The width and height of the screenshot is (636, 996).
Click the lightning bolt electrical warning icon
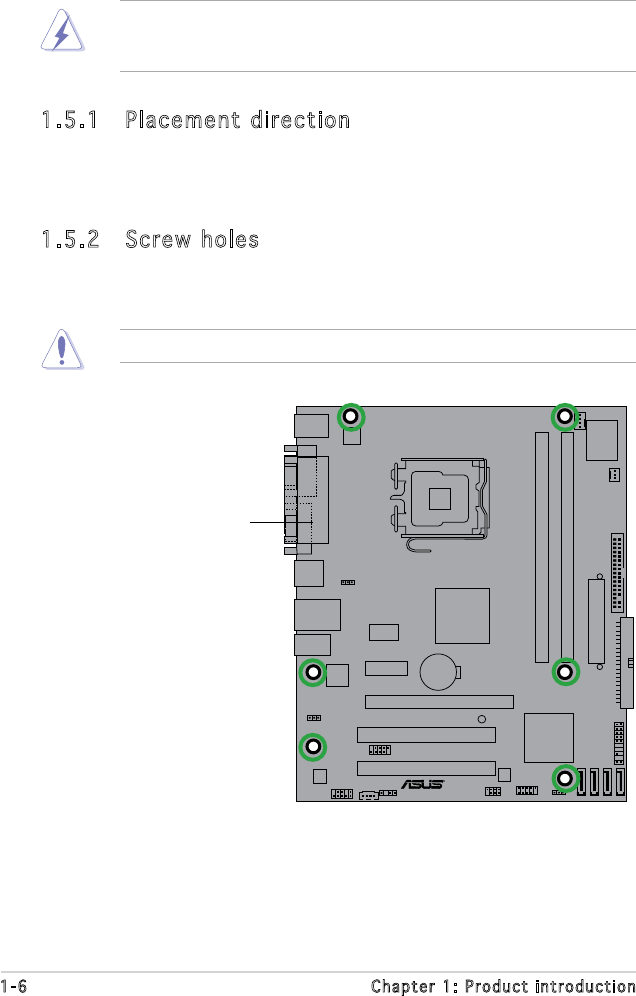[62, 30]
